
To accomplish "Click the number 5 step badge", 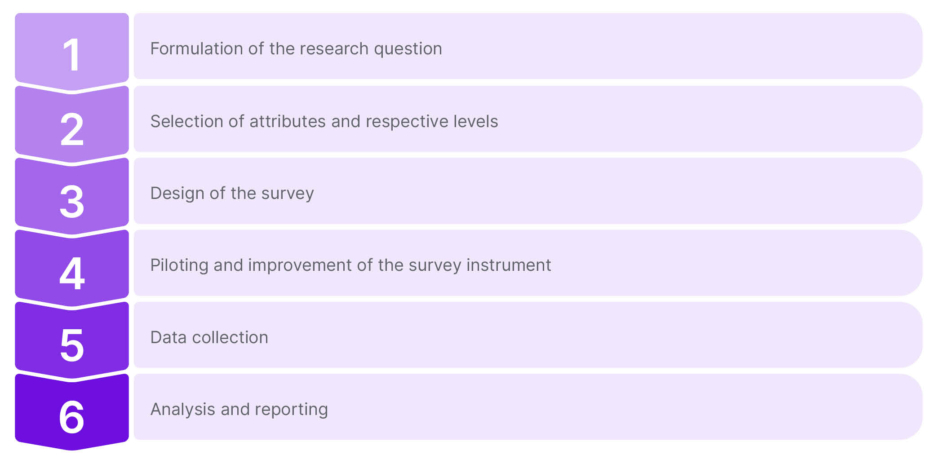I will pyautogui.click(x=72, y=342).
